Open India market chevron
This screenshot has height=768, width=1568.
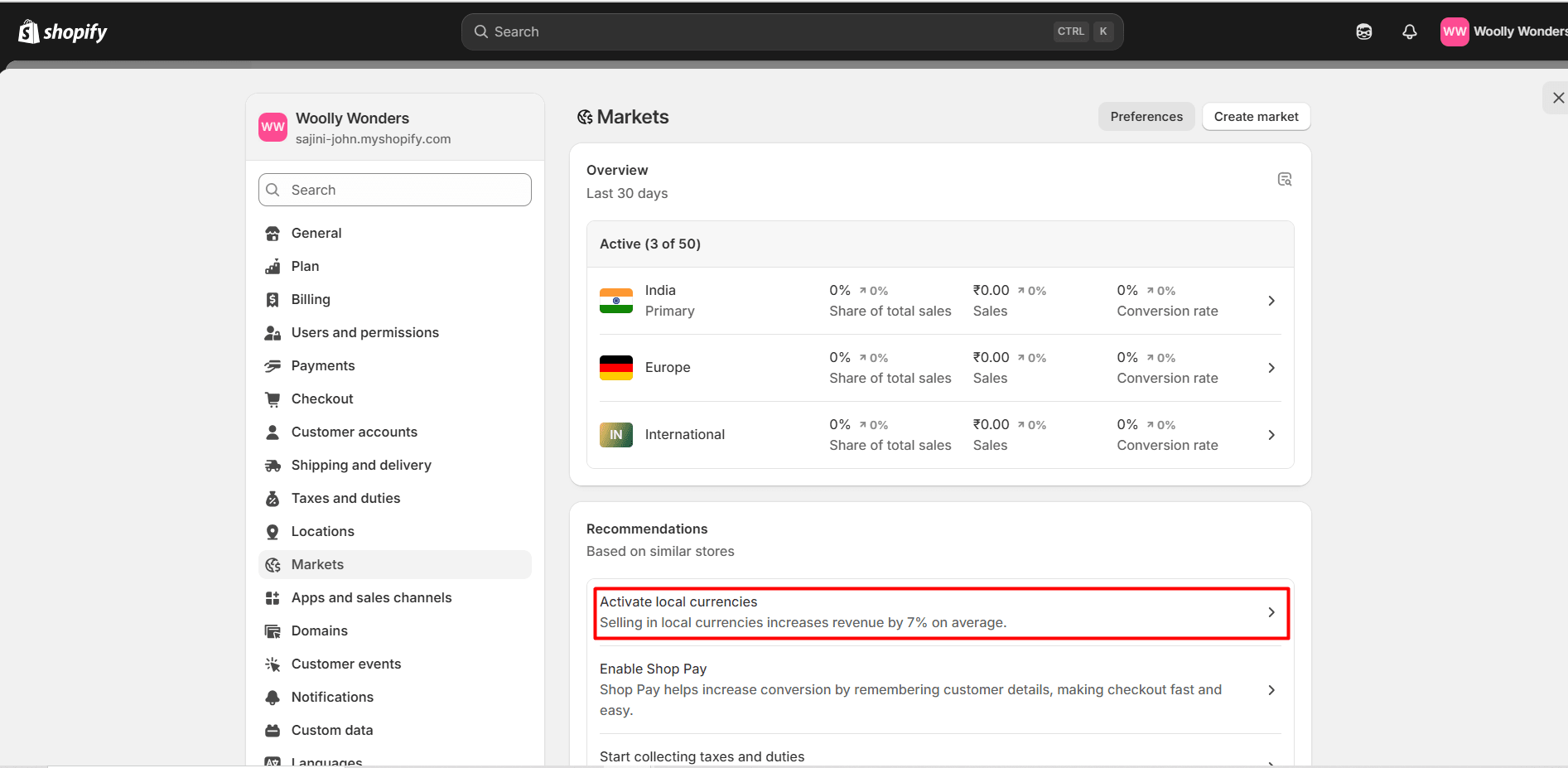click(x=1271, y=301)
